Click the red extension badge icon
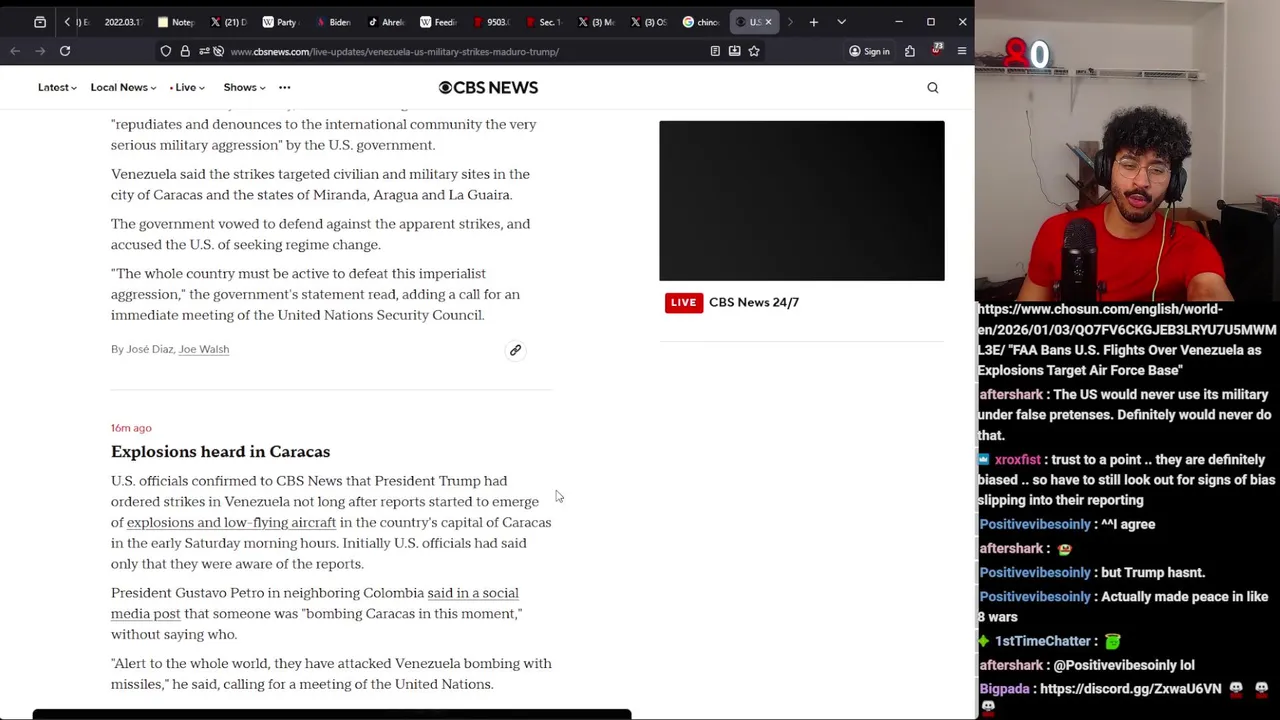 pyautogui.click(x=937, y=51)
